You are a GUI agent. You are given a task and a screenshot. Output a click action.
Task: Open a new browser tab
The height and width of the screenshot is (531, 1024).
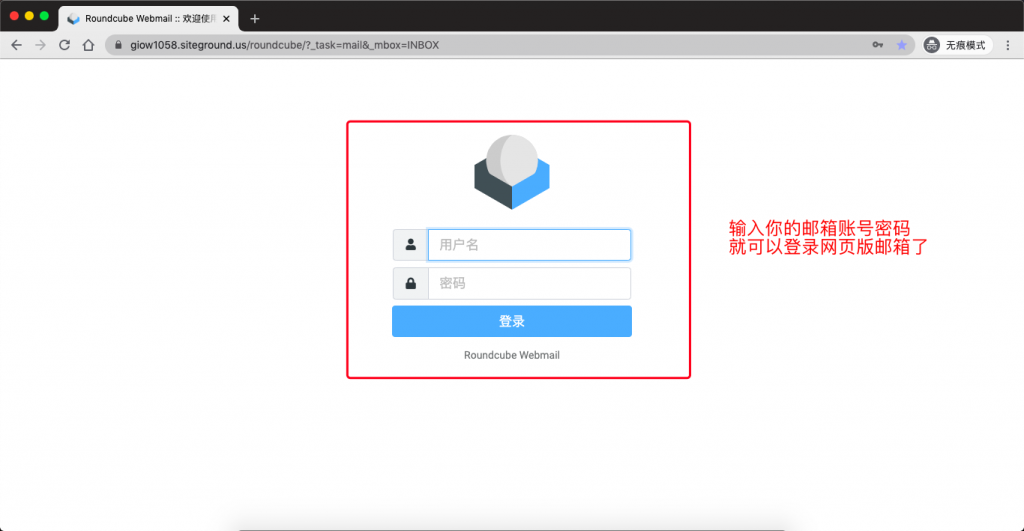pos(255,19)
